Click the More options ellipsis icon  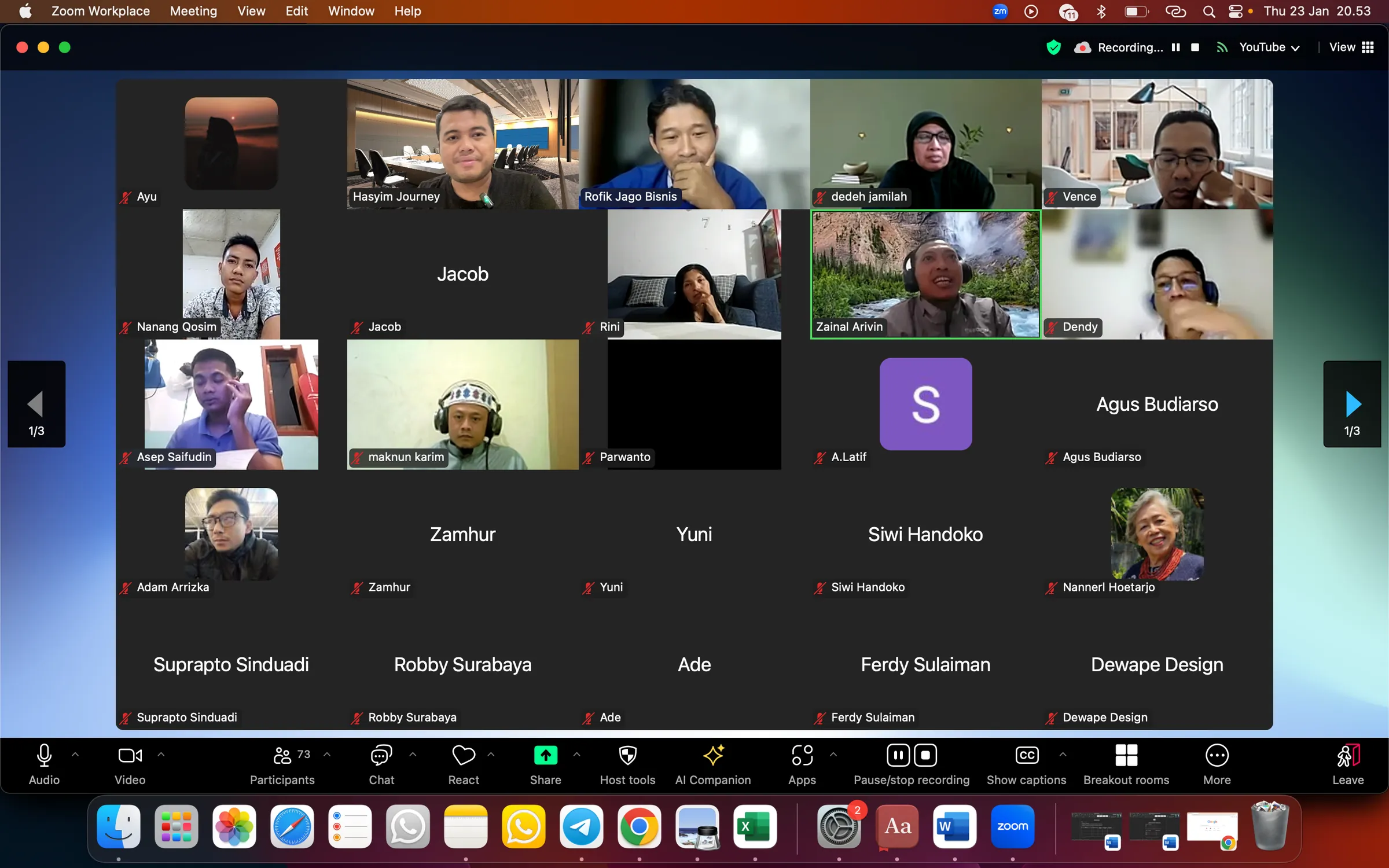coord(1217,755)
